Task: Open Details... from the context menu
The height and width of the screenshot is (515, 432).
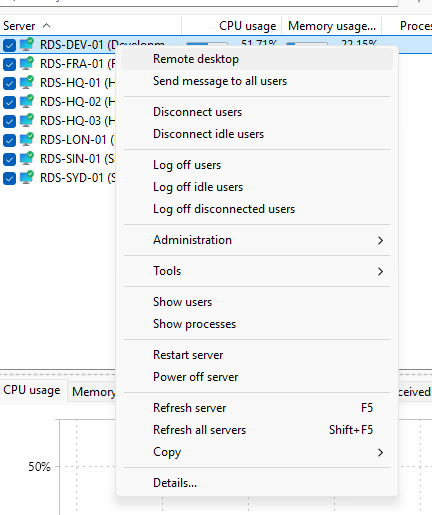Action: [x=257, y=483]
